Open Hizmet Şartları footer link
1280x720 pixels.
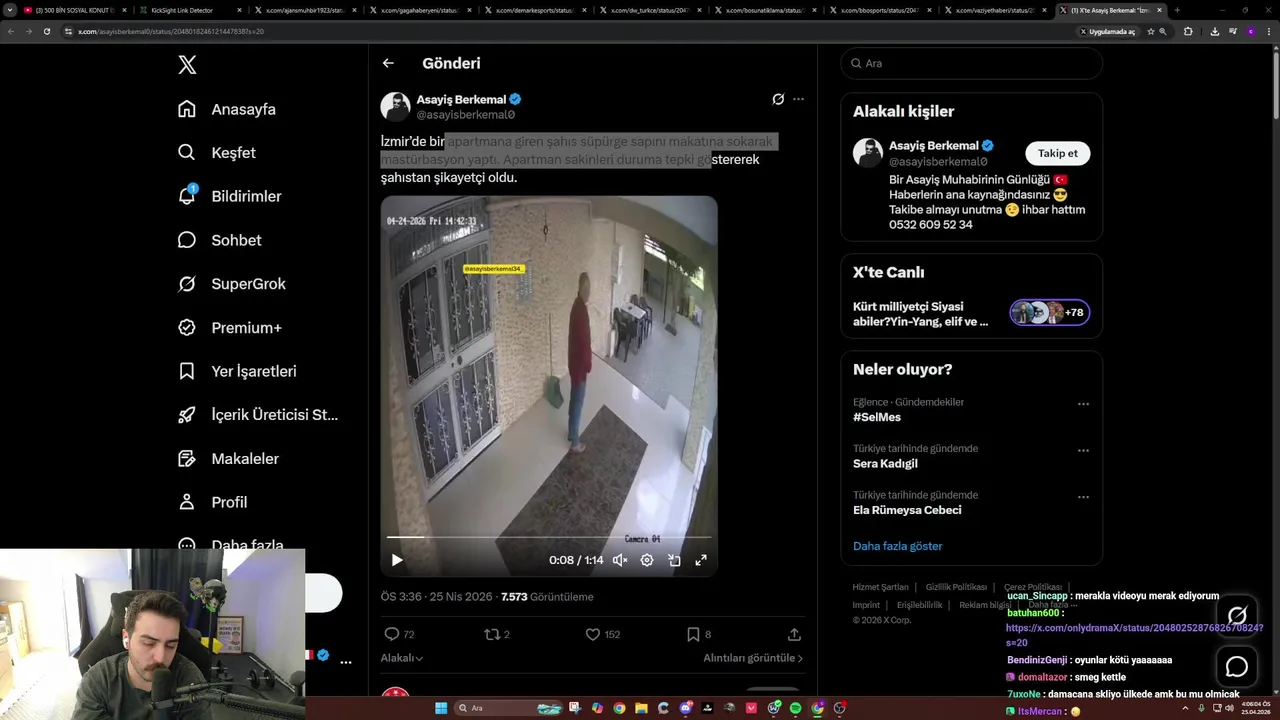(x=880, y=587)
